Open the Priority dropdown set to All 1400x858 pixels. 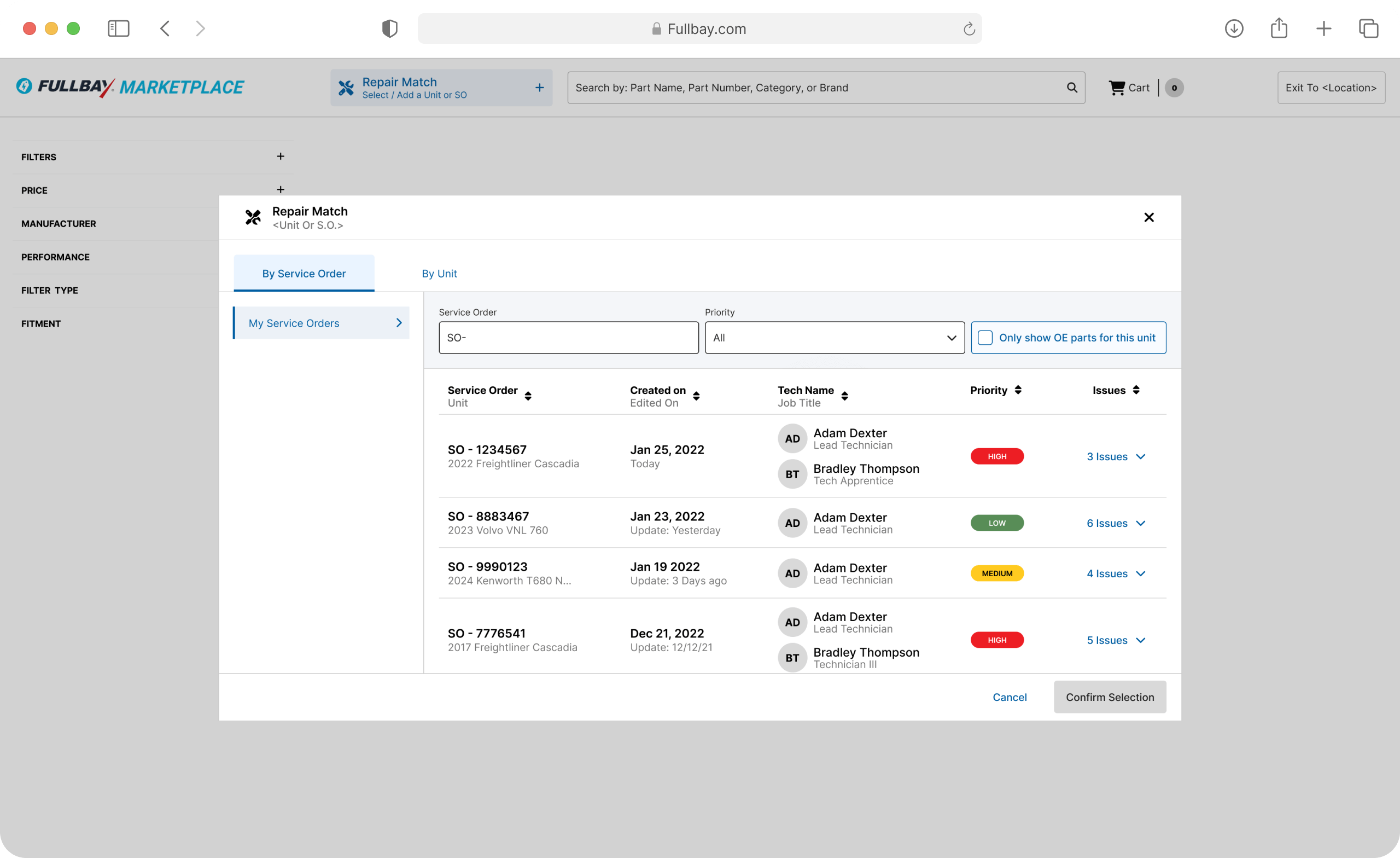833,337
